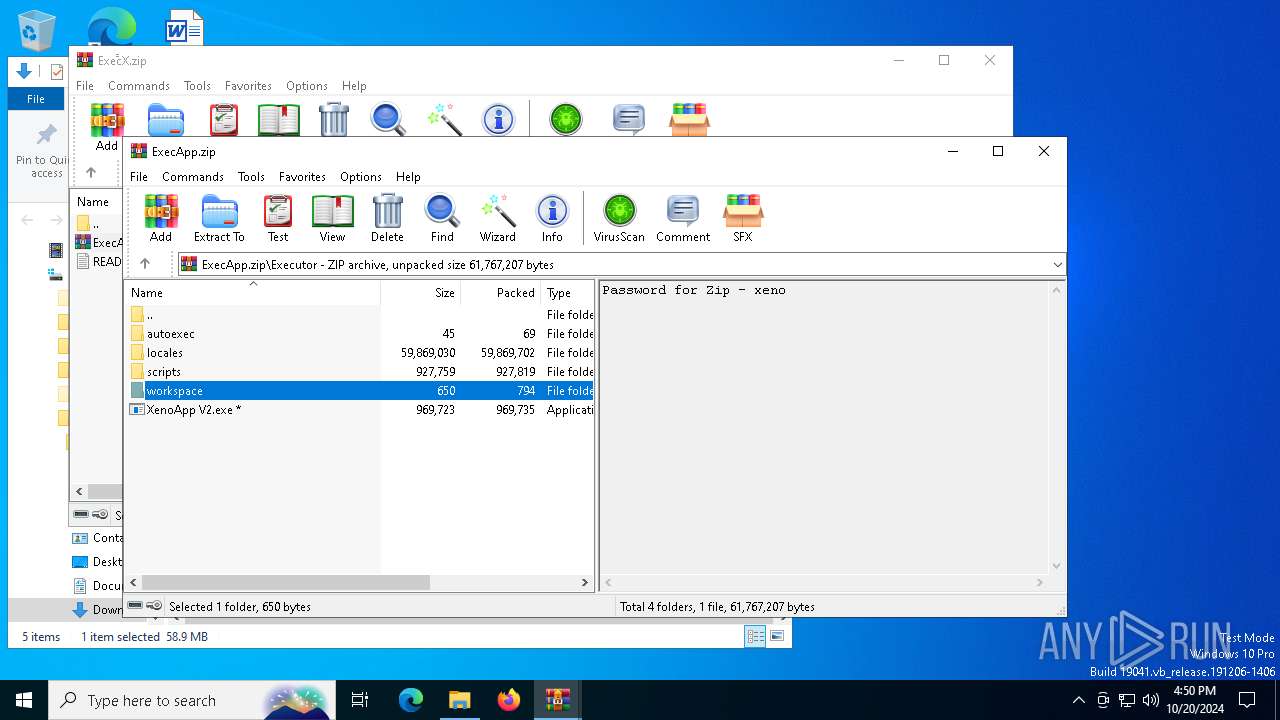Click Find toolbar icon in ExecApp.zip

[x=442, y=218]
